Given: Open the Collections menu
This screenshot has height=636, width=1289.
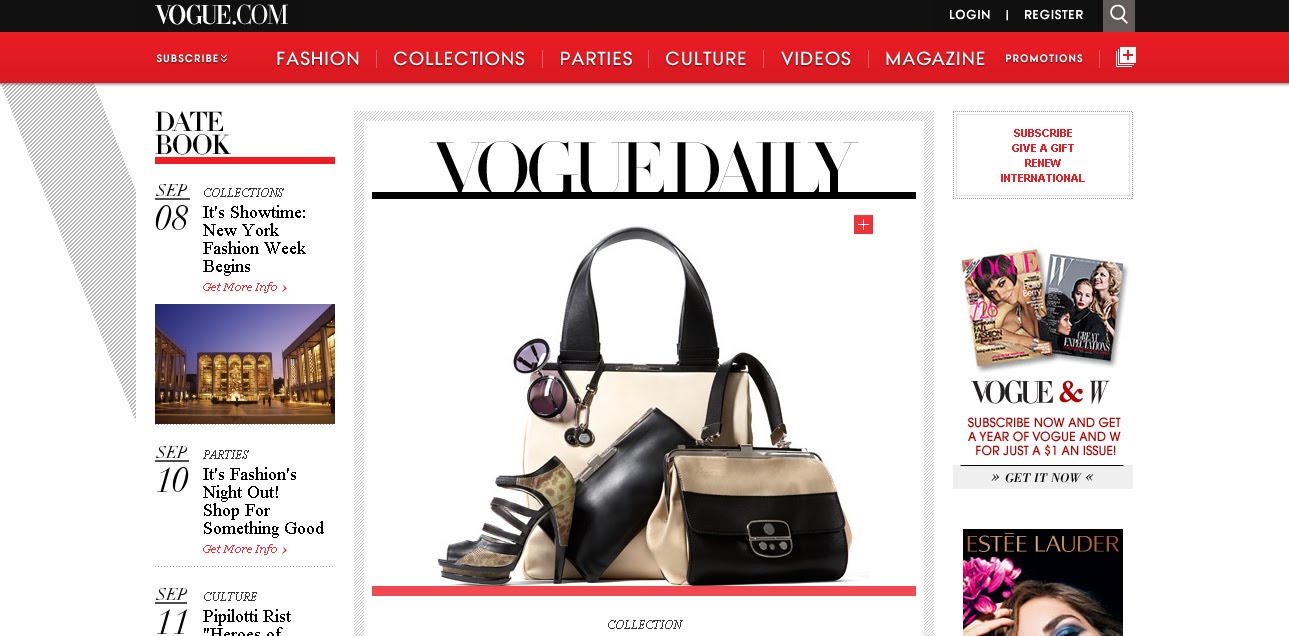Looking at the screenshot, I should click(x=459, y=59).
